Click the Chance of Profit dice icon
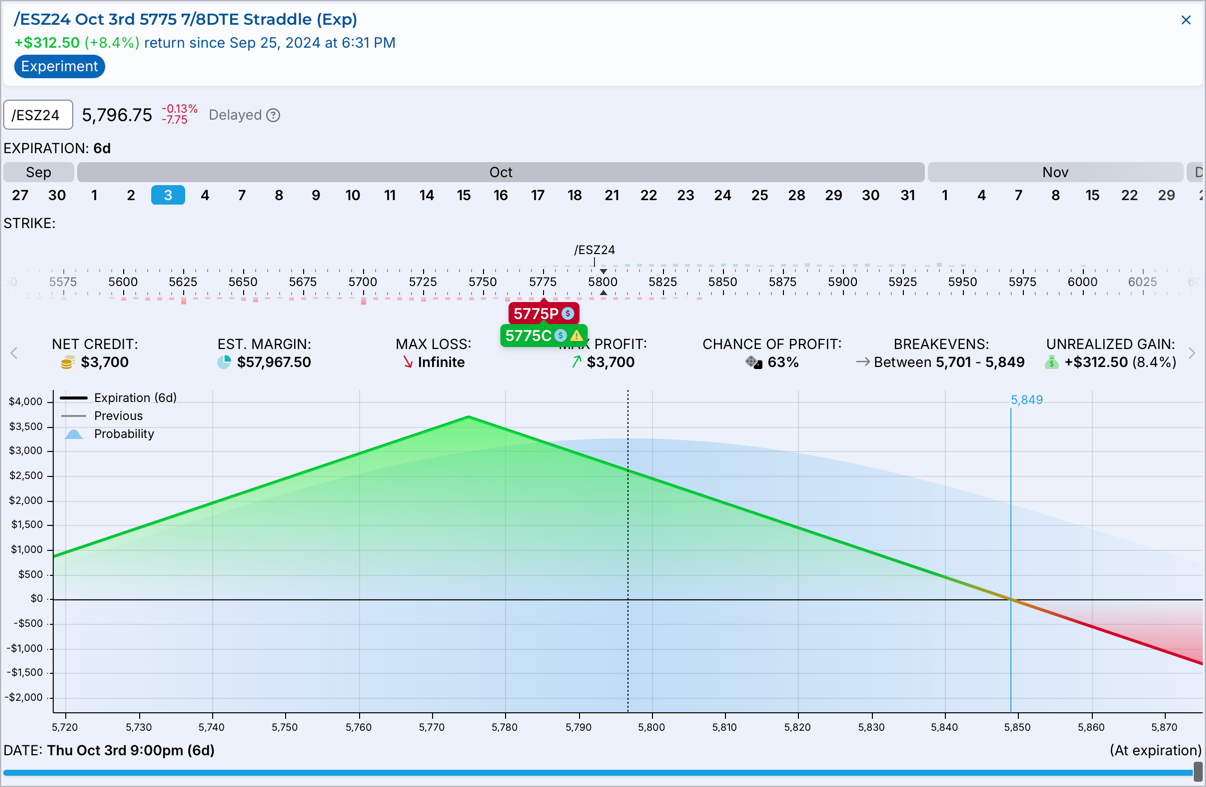1206x787 pixels. [x=754, y=362]
